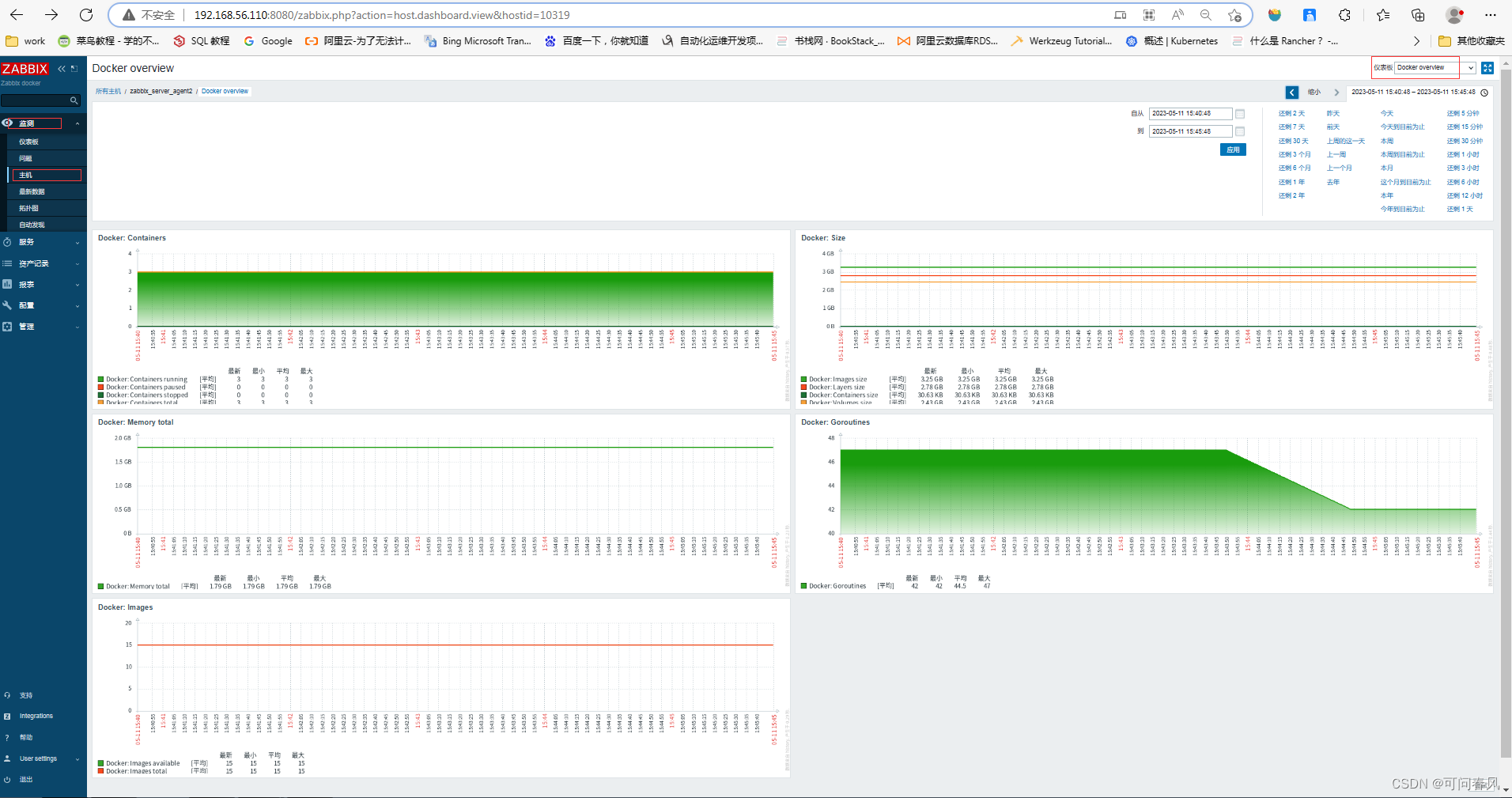Open 最新数据 submenu item
This screenshot has width=1512, height=798.
(32, 191)
